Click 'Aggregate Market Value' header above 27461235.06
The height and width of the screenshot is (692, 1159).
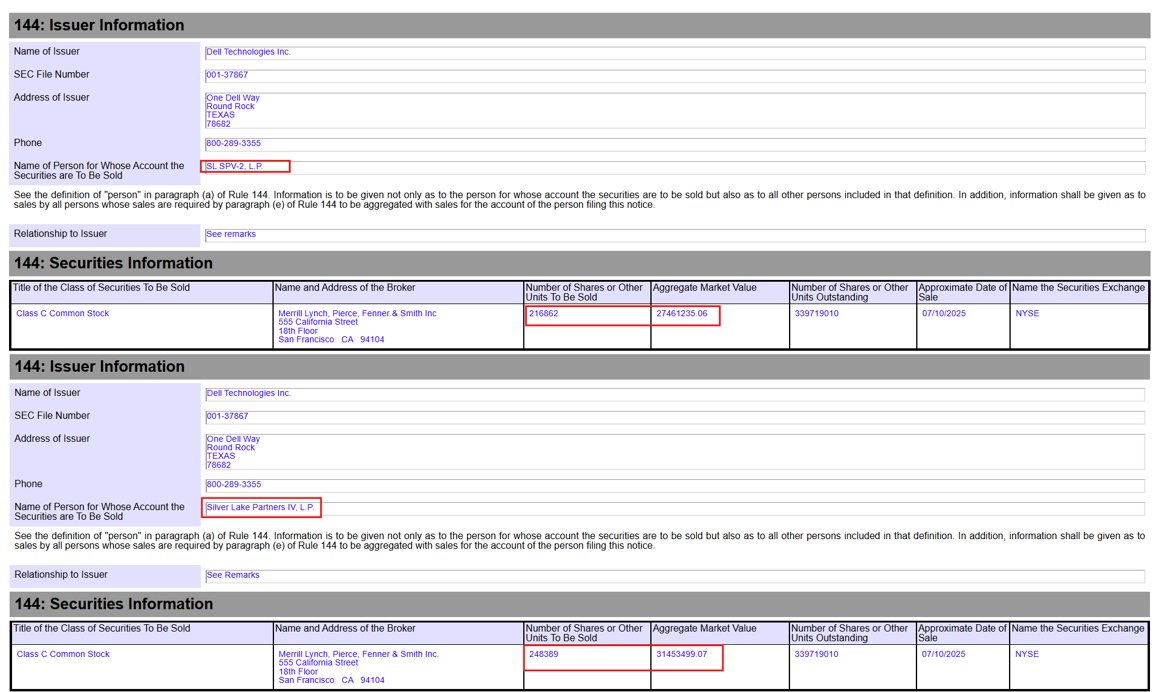pos(704,288)
